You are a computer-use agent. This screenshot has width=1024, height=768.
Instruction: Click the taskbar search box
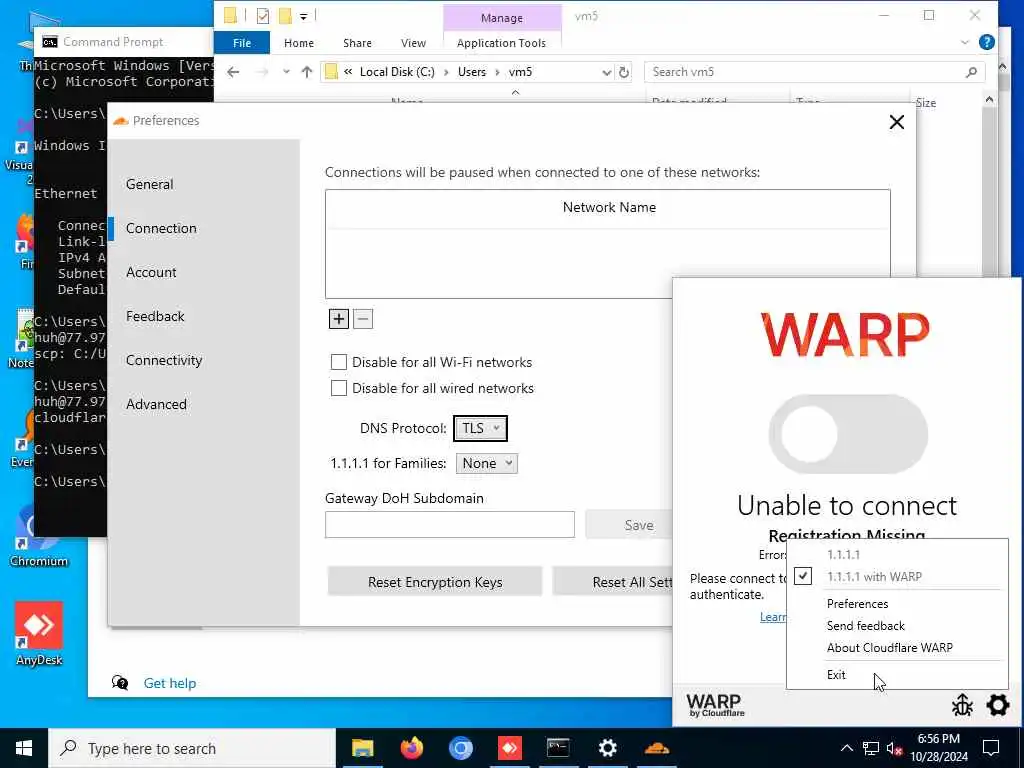point(192,748)
